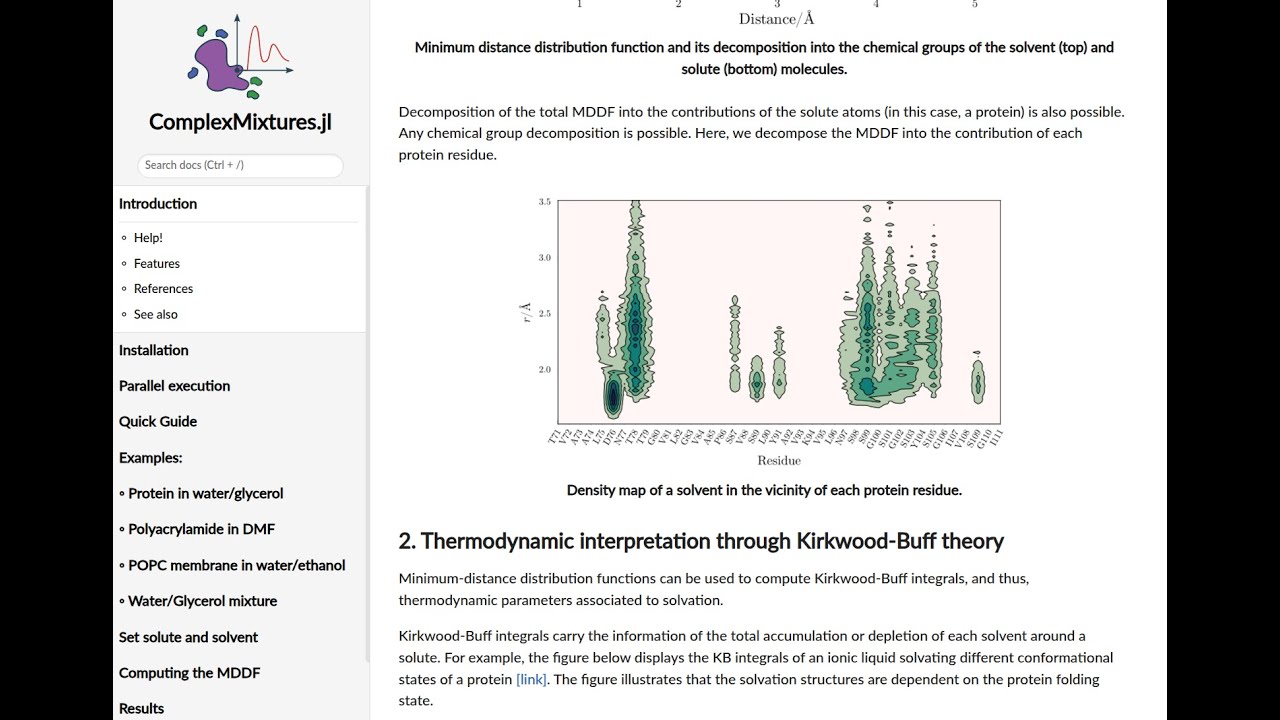Follow the [link] hyperlink in the paragraph

(x=531, y=680)
